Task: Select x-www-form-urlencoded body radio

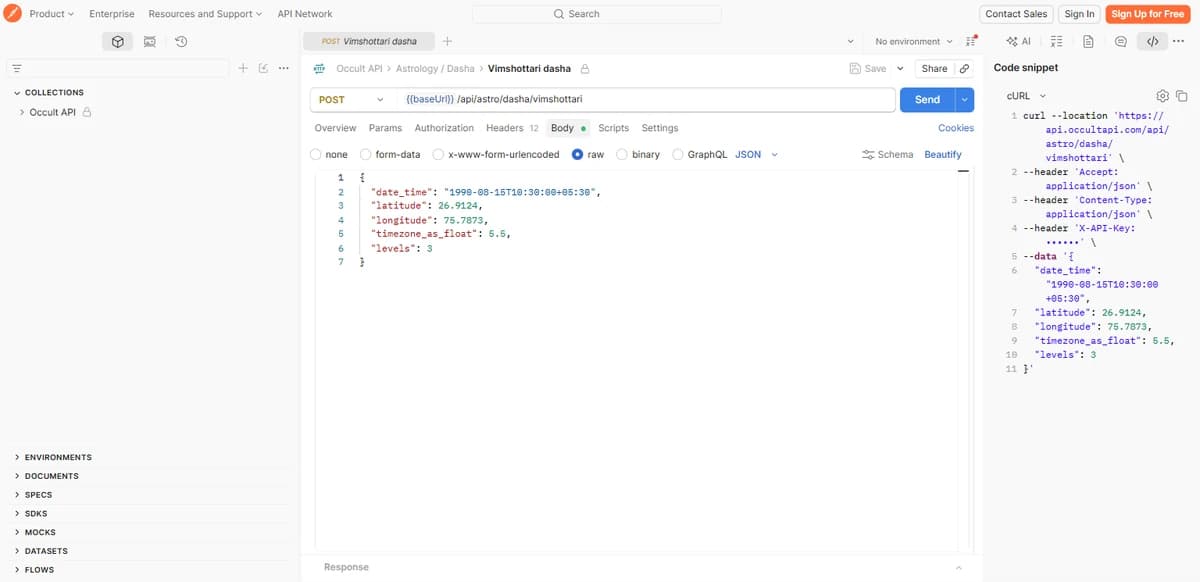Action: point(438,155)
